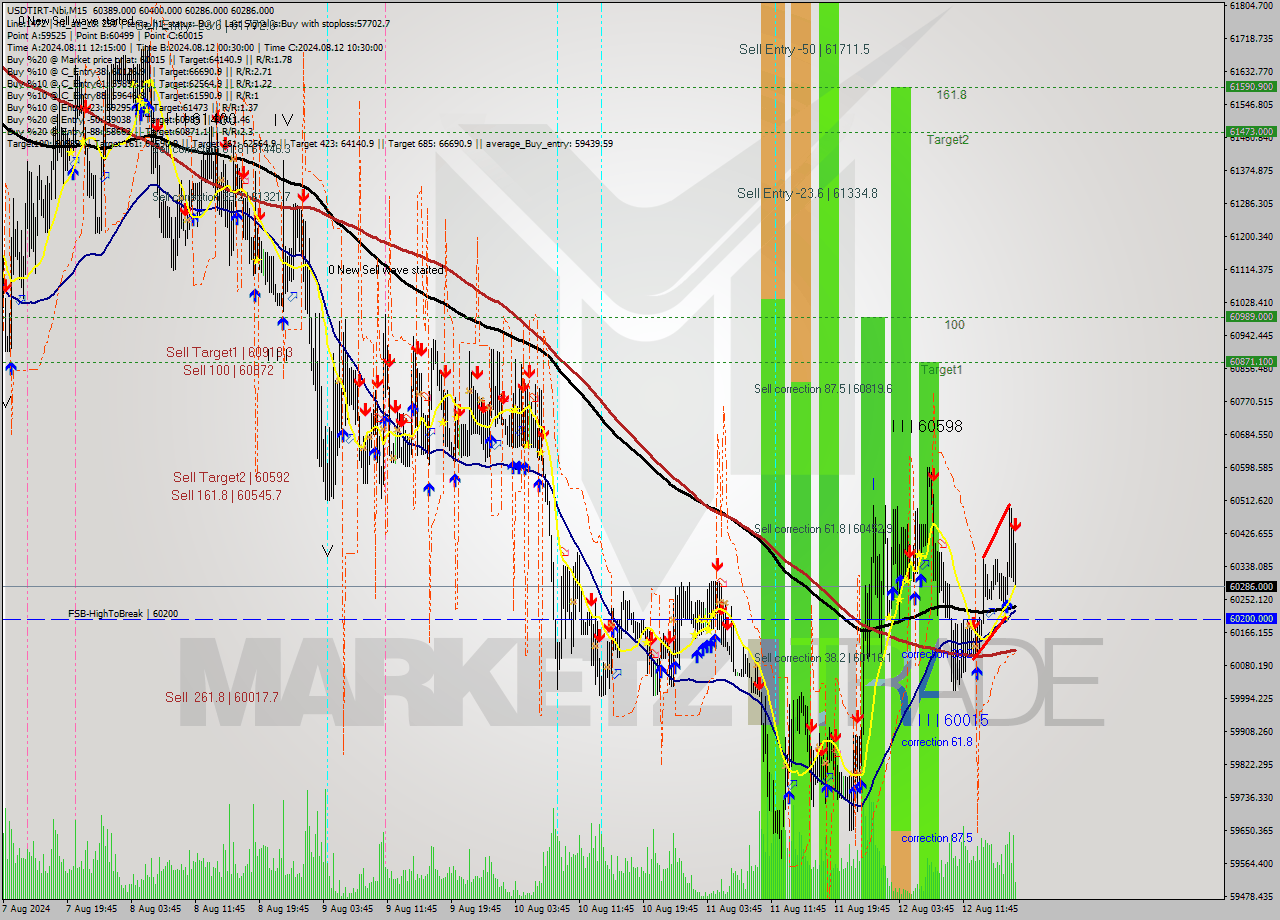Image resolution: width=1280 pixels, height=920 pixels.
Task: Click the '100' Fibonacci level label
Action: click(954, 325)
